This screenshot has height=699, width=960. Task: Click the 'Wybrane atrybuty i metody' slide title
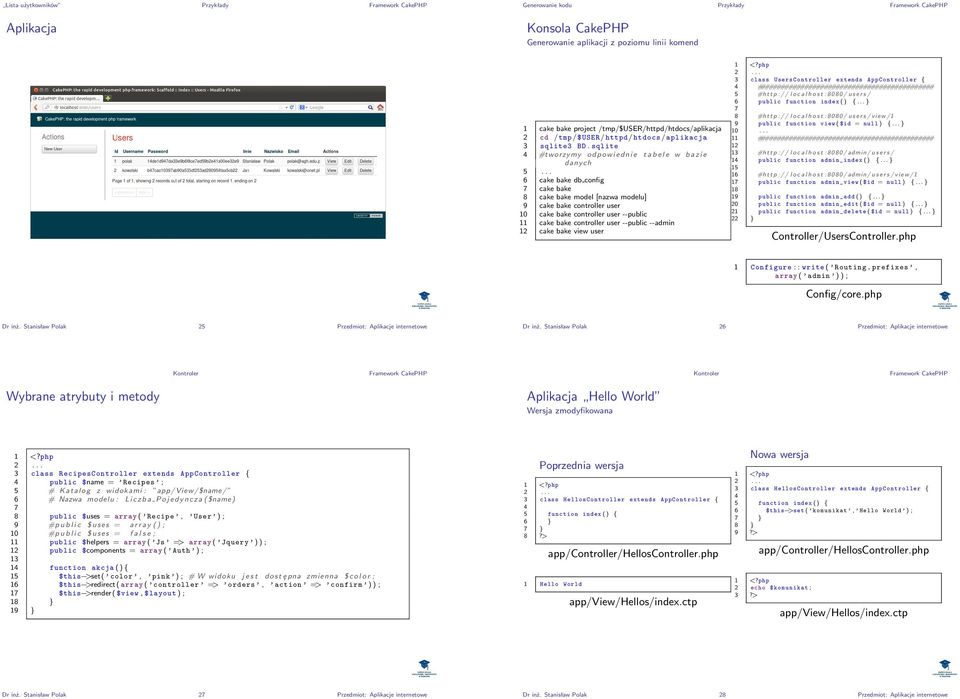tap(83, 396)
